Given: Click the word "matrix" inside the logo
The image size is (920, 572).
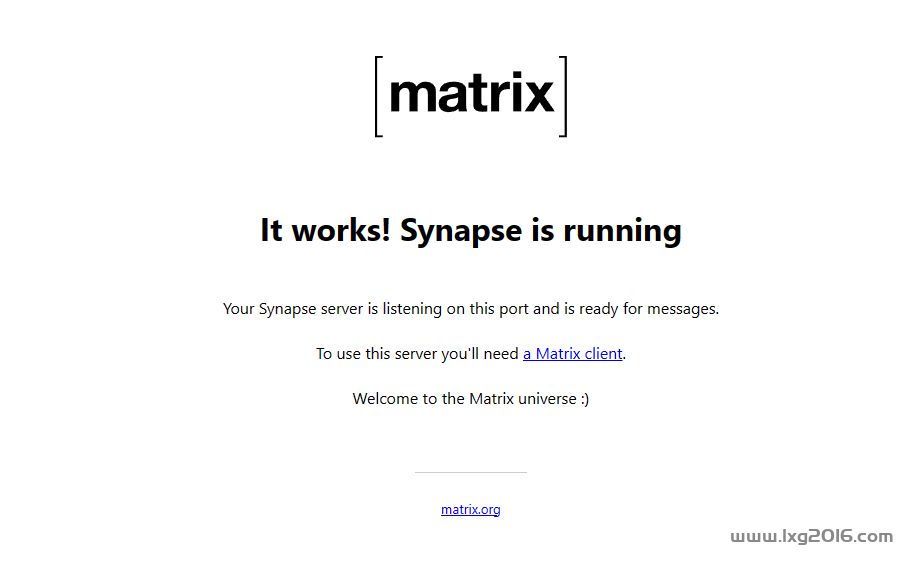Looking at the screenshot, I should (x=471, y=92).
